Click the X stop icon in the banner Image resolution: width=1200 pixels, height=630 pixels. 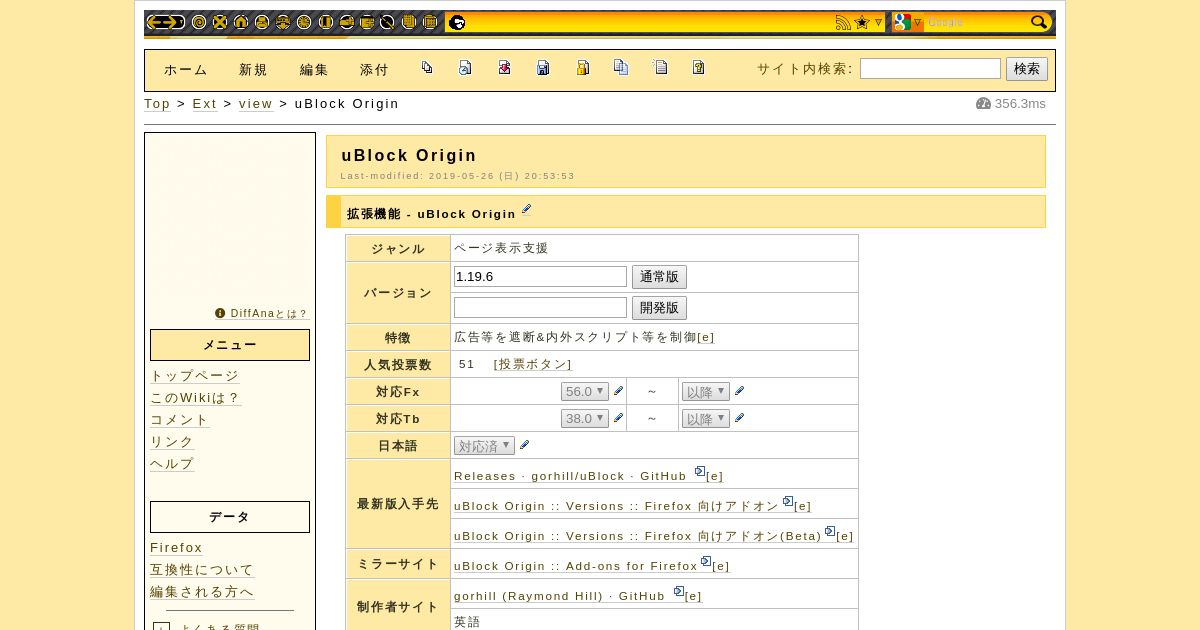coord(220,22)
